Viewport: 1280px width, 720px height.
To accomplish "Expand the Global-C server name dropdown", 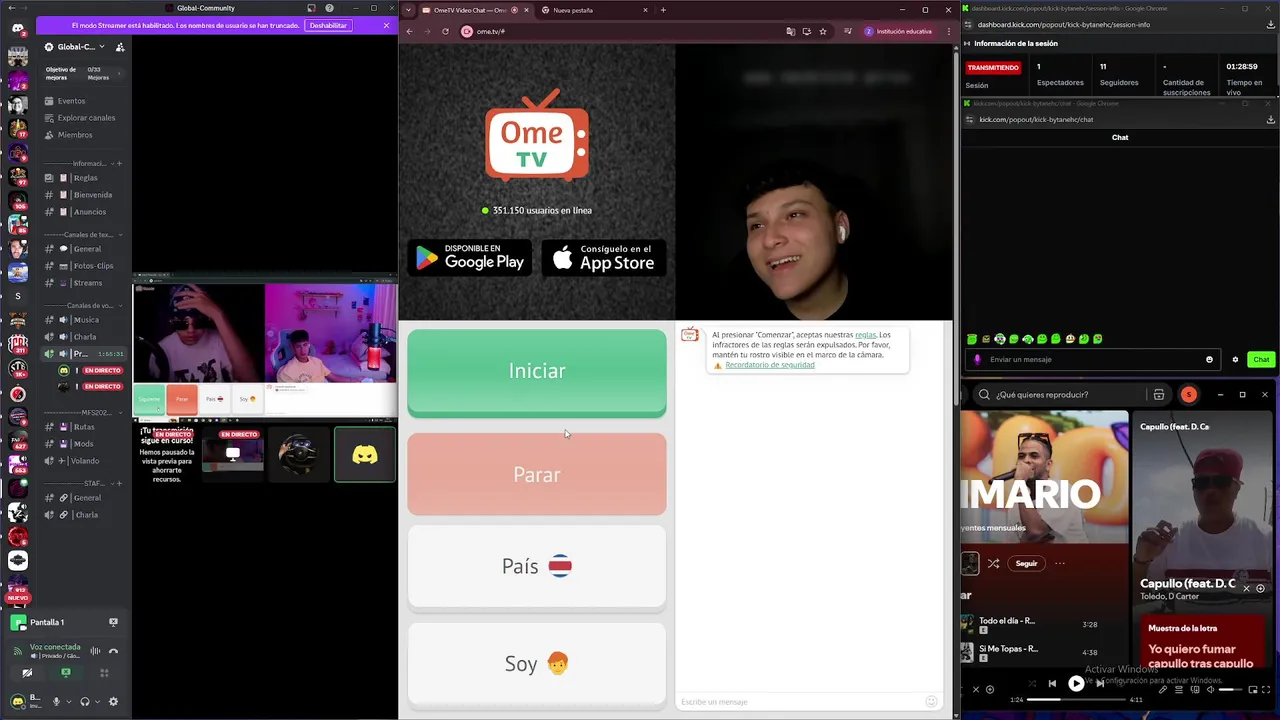I will point(103,47).
